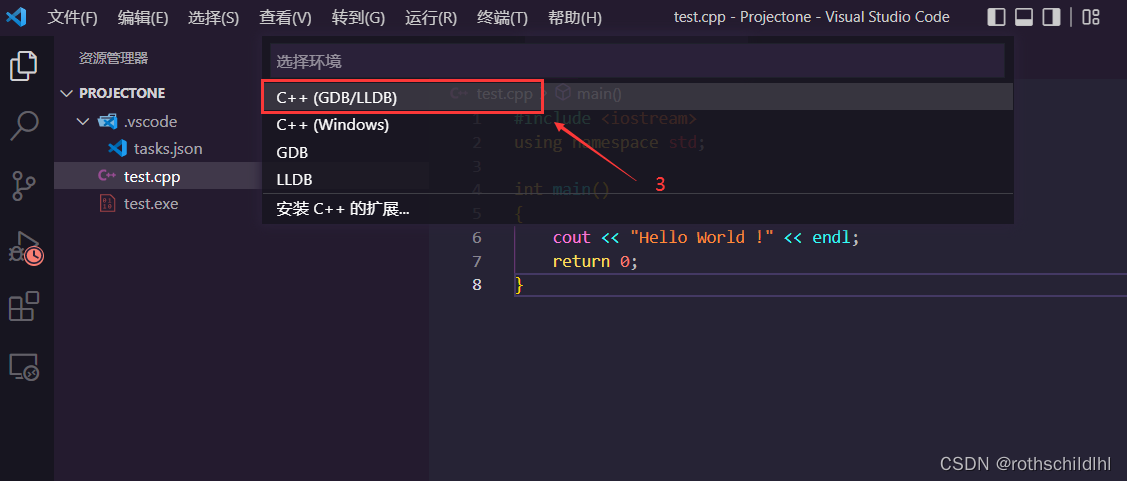Select 安装 C++ 的扩展... option

(638, 209)
